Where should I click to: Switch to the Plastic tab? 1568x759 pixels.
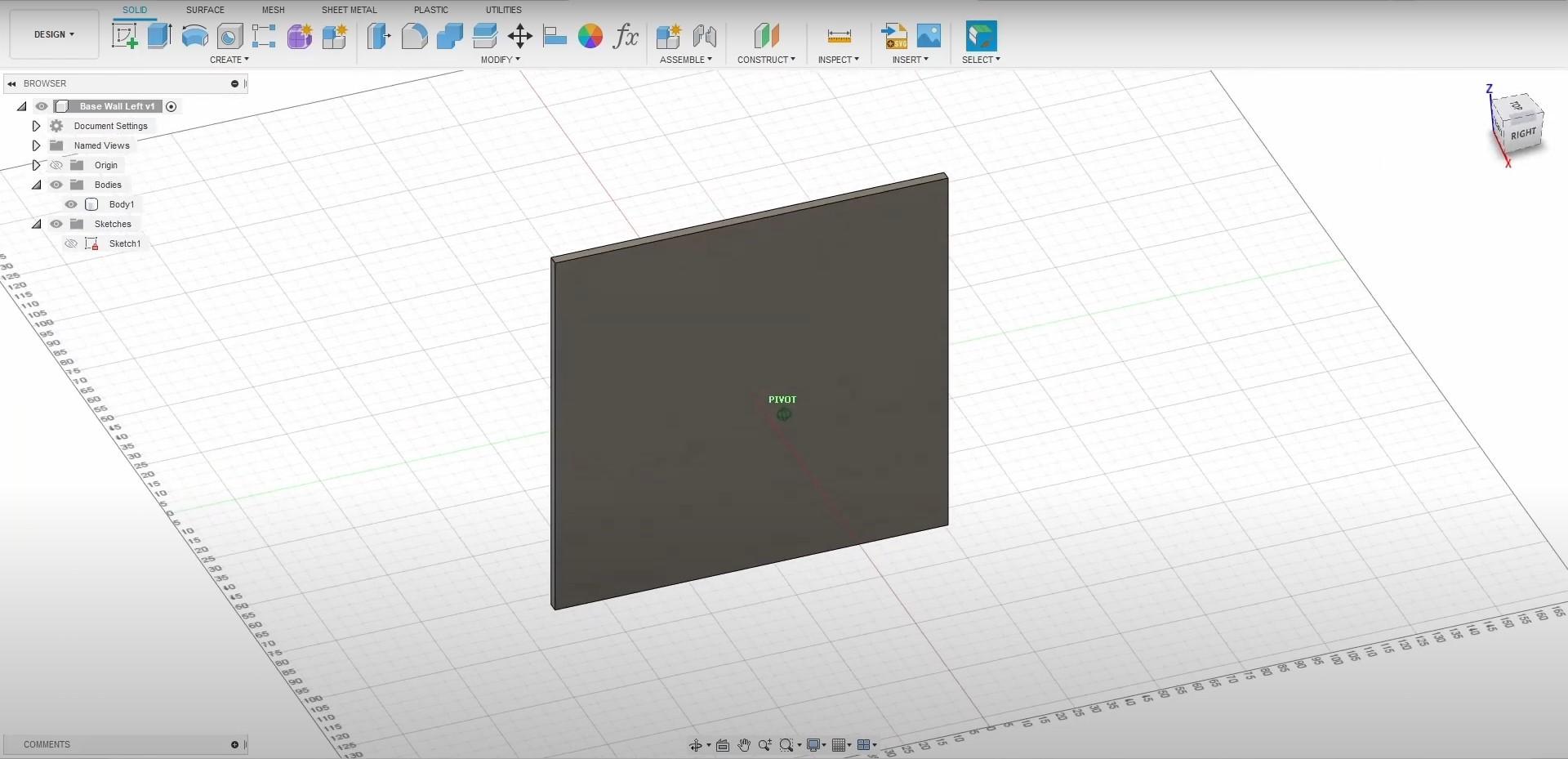click(431, 10)
